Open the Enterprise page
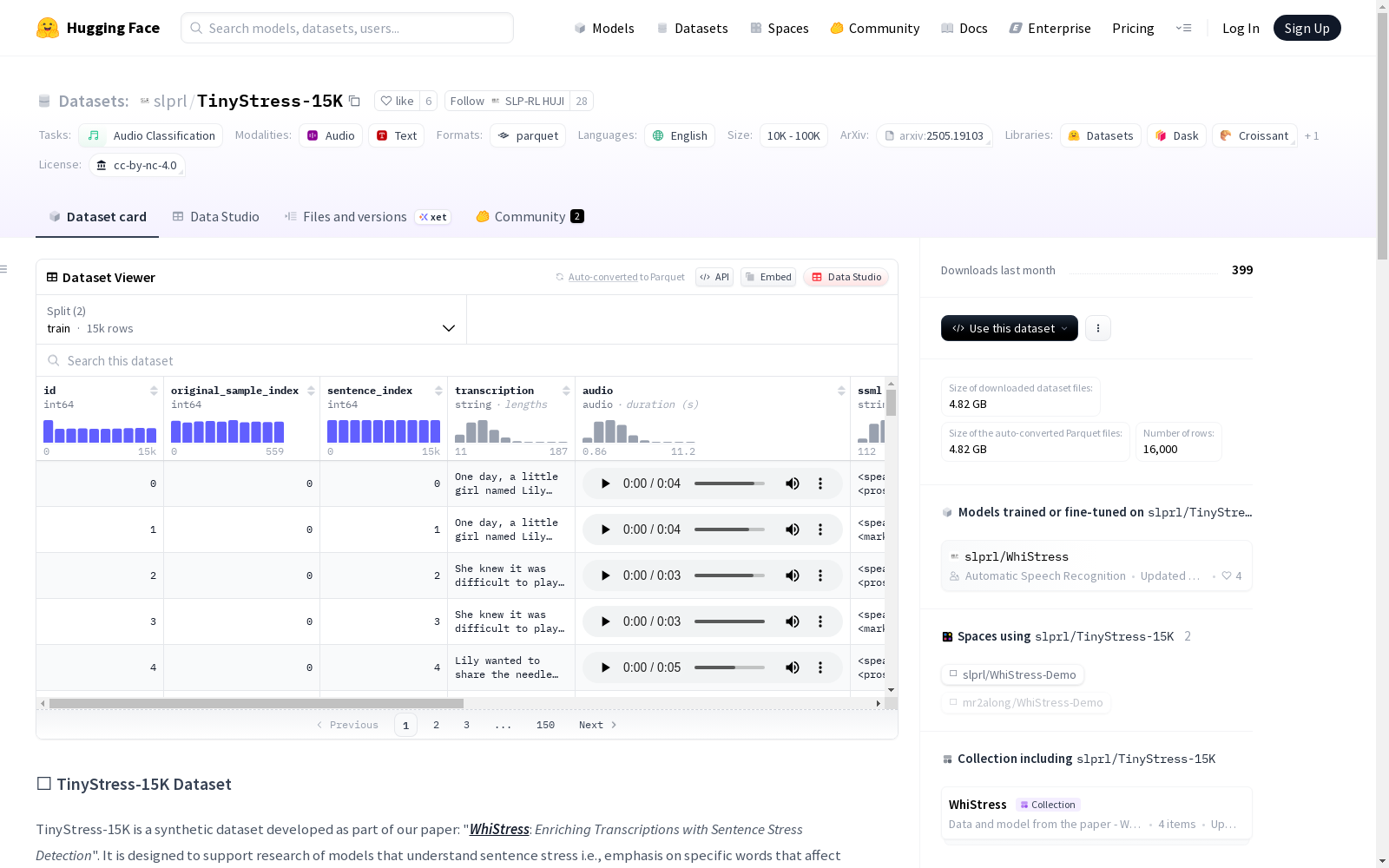 (x=1050, y=28)
